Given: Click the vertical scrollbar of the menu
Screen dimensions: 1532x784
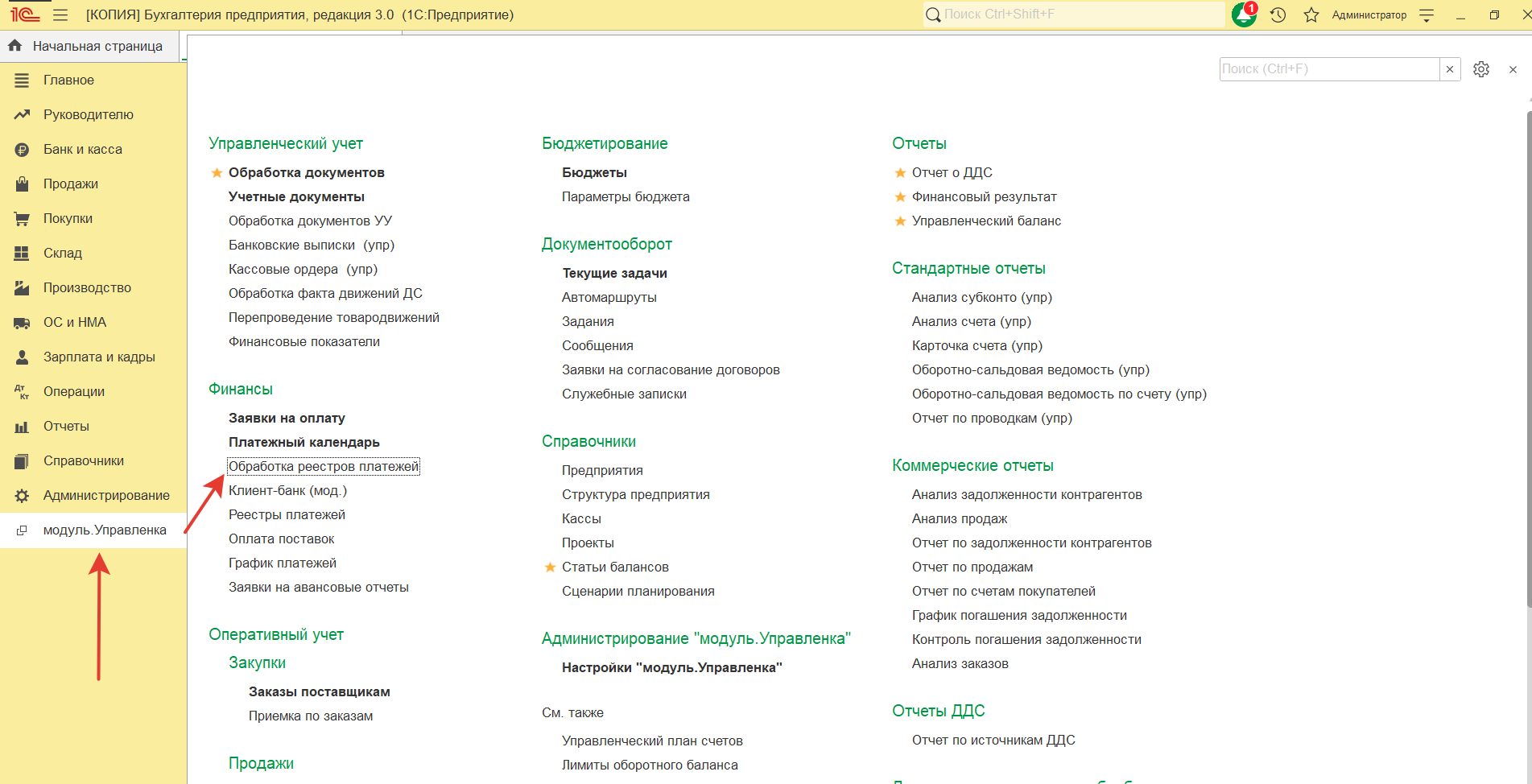Looking at the screenshot, I should click(1528, 358).
